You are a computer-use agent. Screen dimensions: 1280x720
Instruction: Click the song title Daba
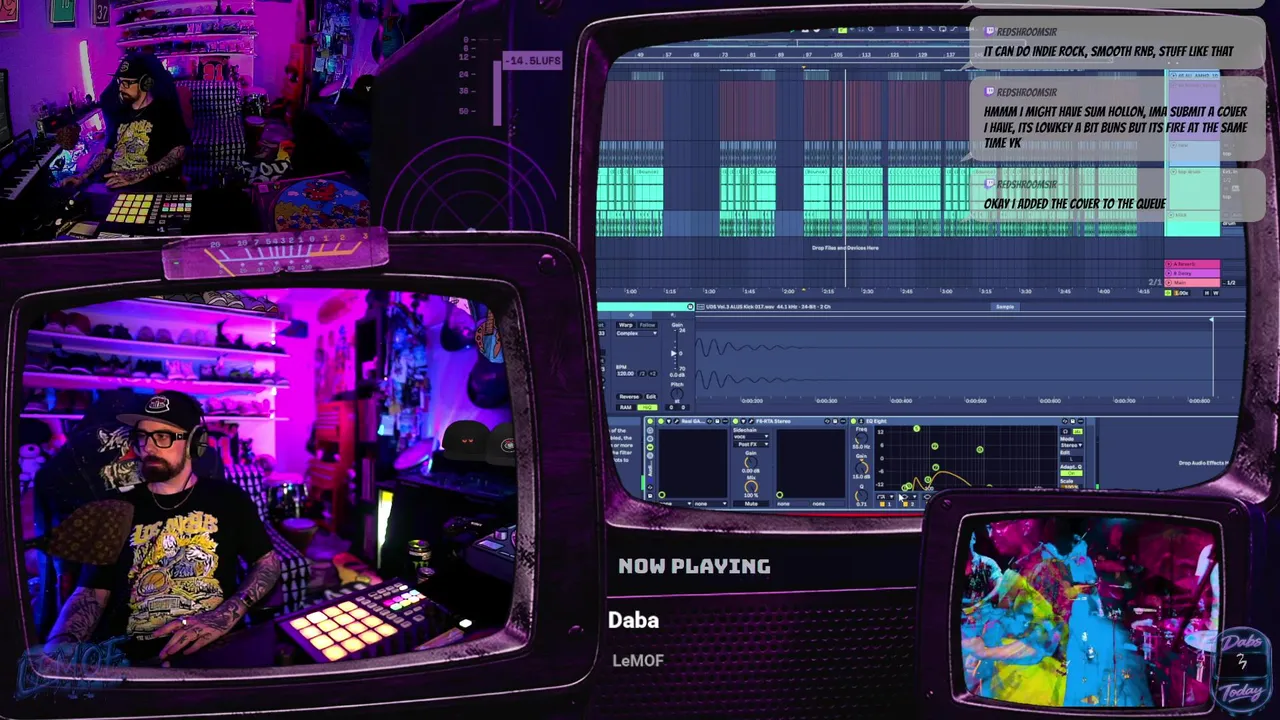coord(633,620)
